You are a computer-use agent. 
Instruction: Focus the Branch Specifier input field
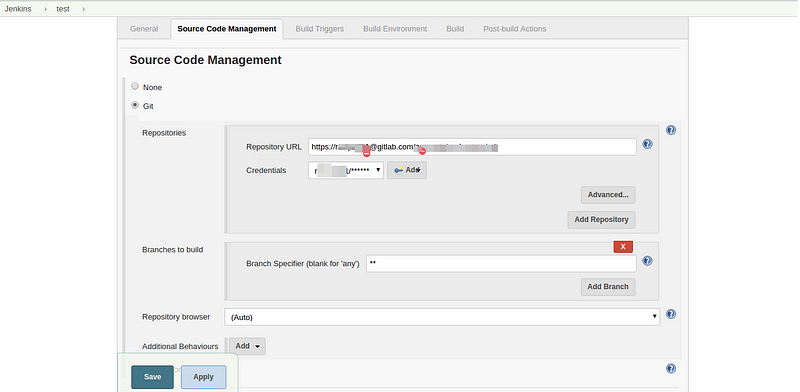coord(501,264)
